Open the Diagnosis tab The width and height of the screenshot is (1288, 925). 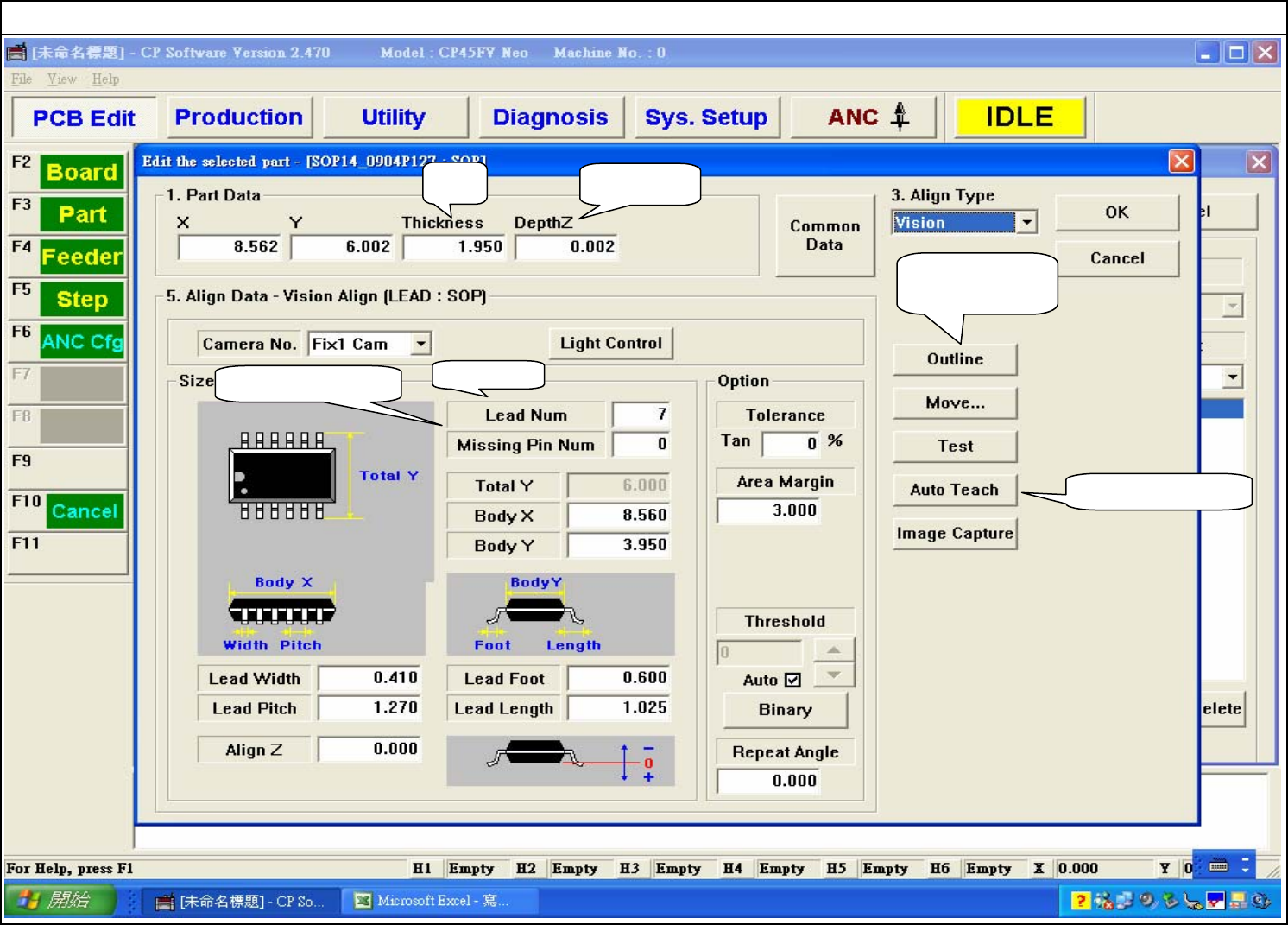pyautogui.click(x=550, y=117)
